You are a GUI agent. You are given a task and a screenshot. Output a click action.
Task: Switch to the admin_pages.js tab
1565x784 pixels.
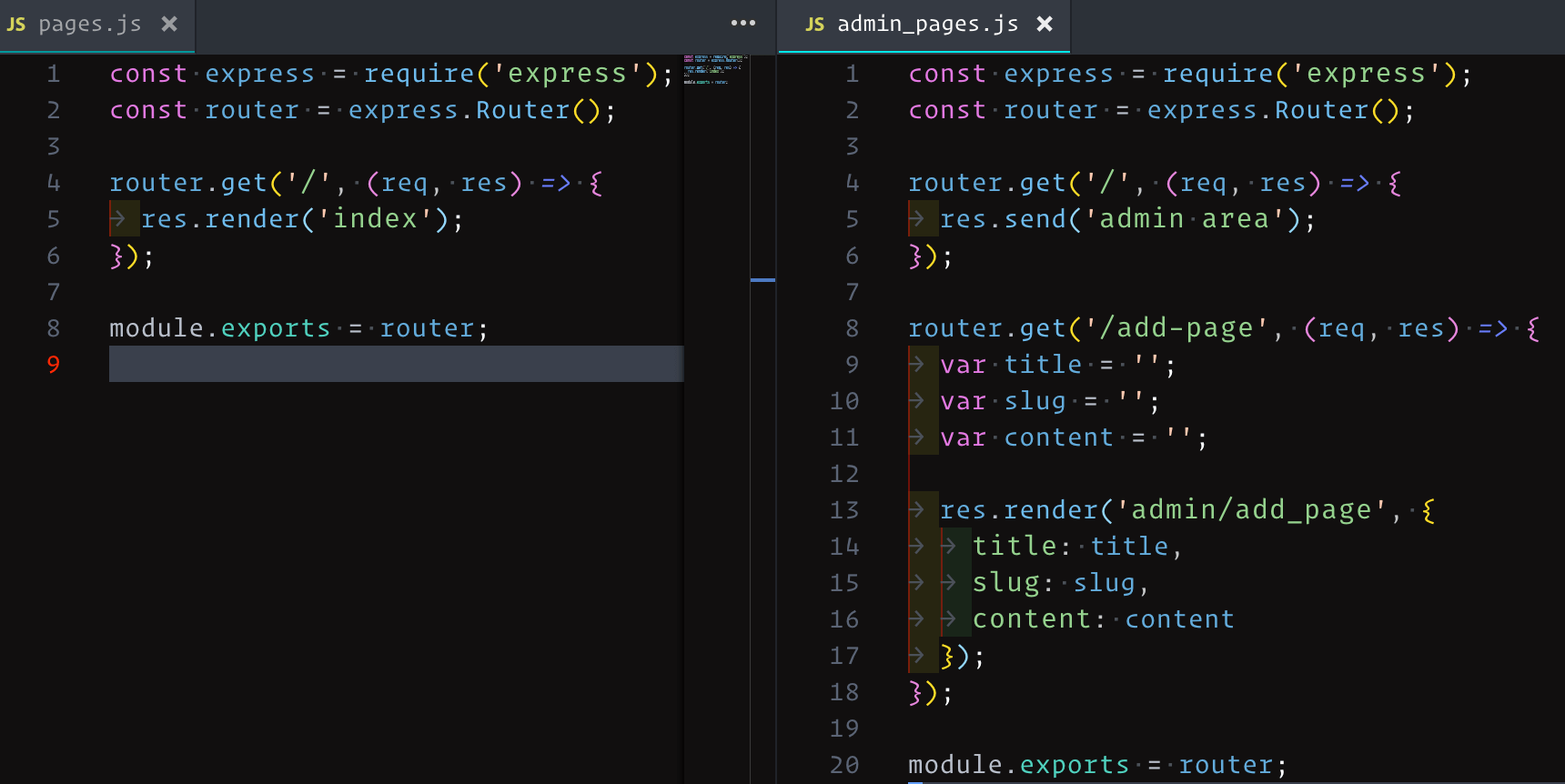pyautogui.click(x=924, y=25)
